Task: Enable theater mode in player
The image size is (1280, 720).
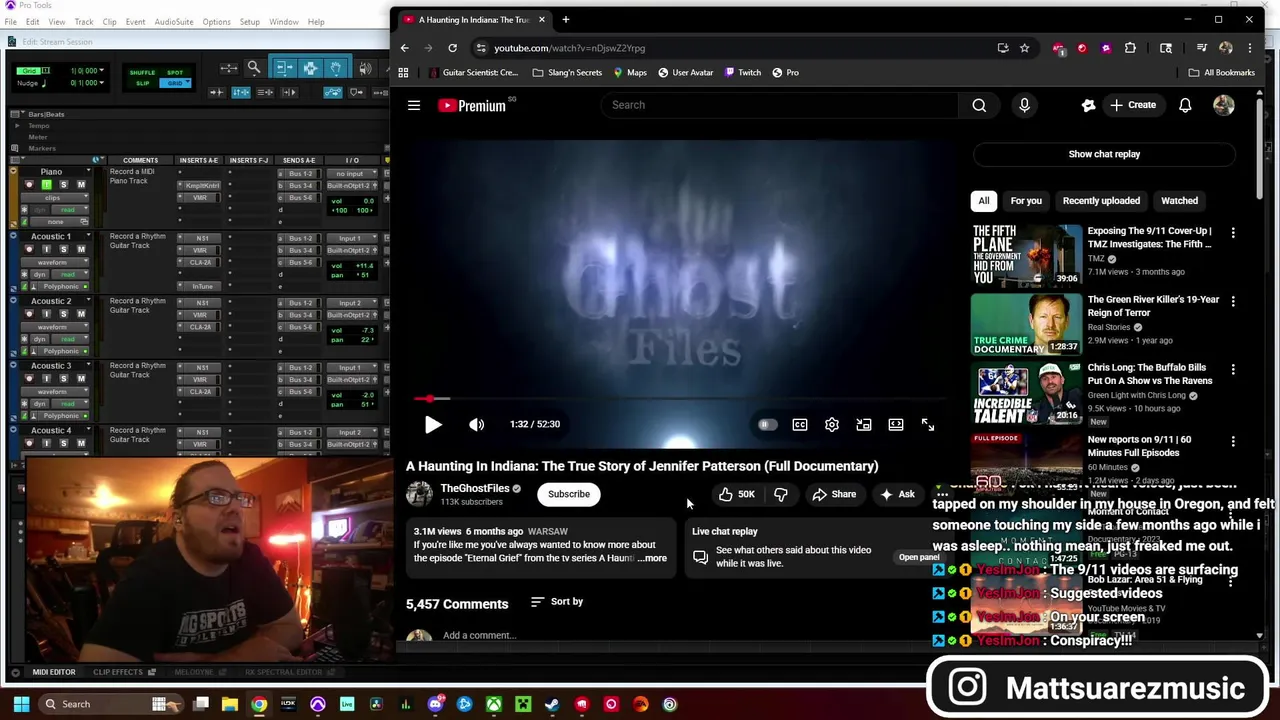Action: [896, 424]
